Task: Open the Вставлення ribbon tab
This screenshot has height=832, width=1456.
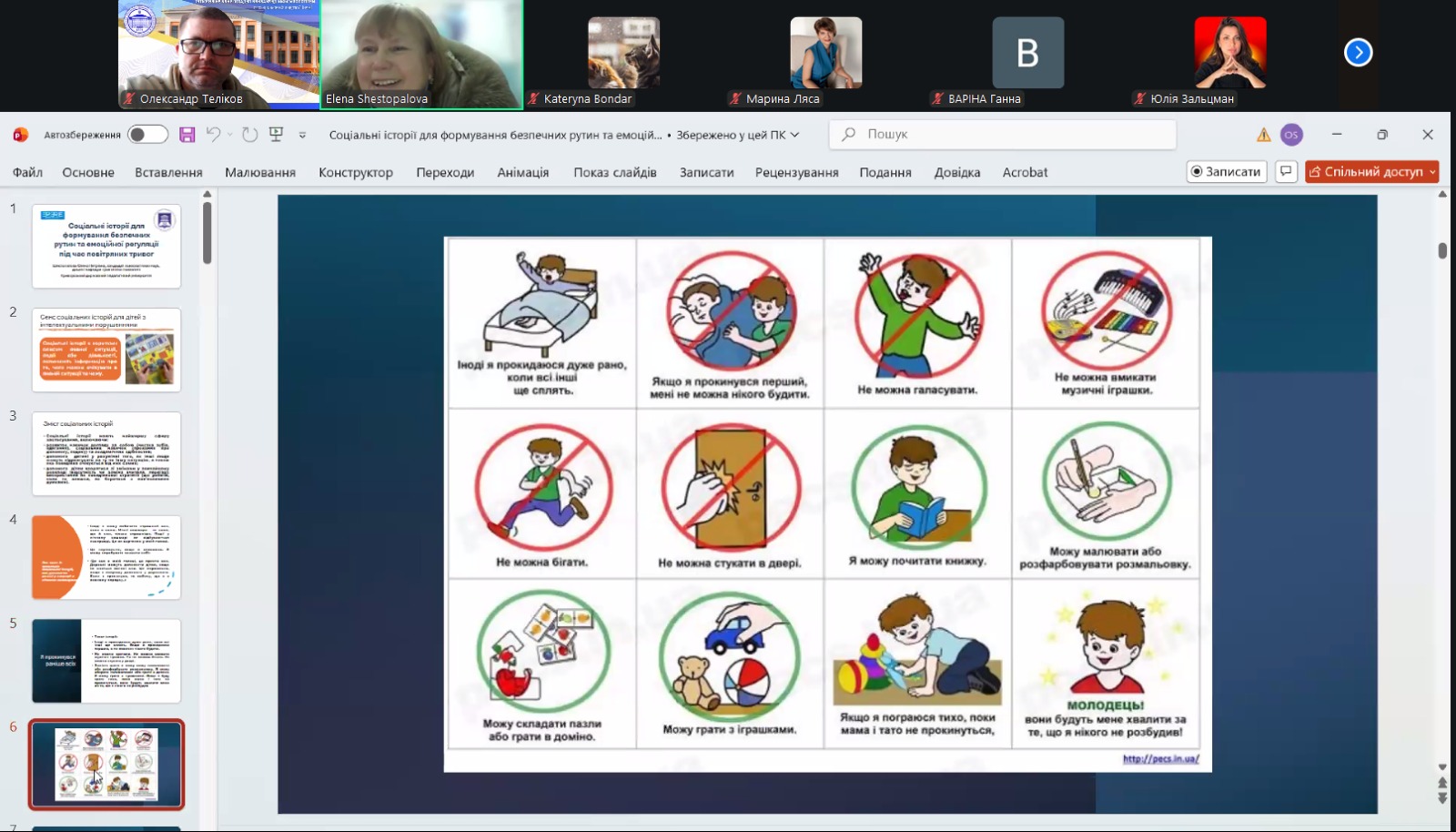Action: 168,172
